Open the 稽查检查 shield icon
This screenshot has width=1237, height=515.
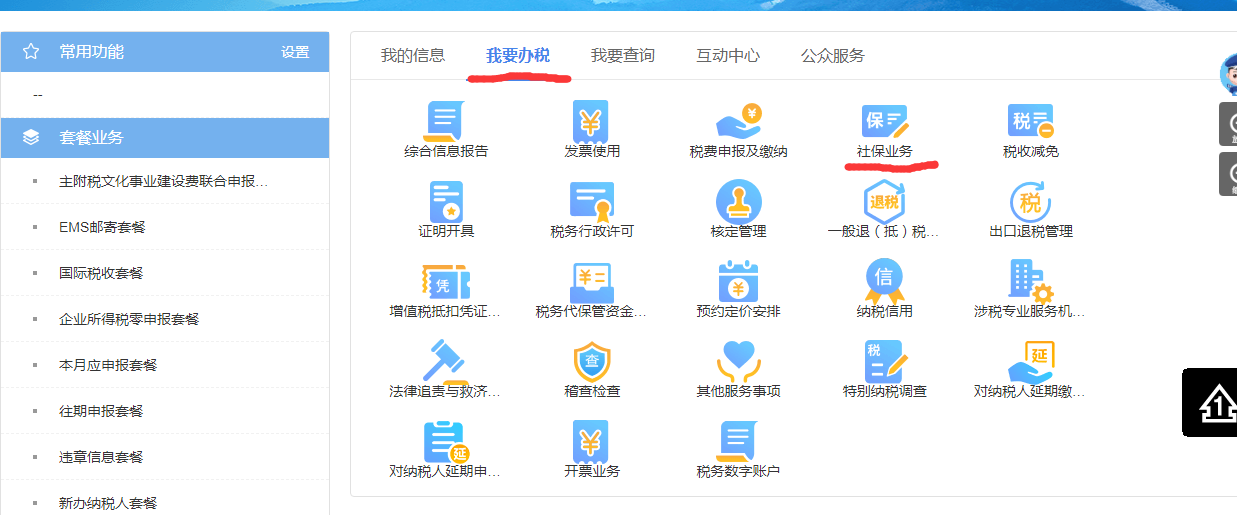pyautogui.click(x=591, y=362)
